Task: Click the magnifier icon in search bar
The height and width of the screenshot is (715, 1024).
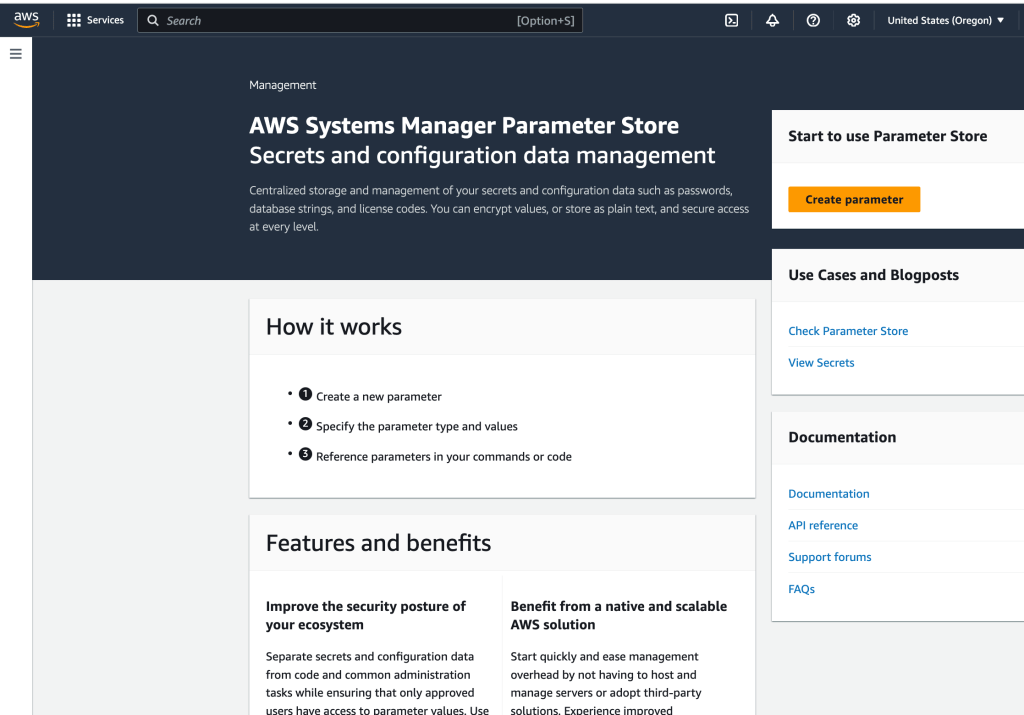Action: point(153,20)
